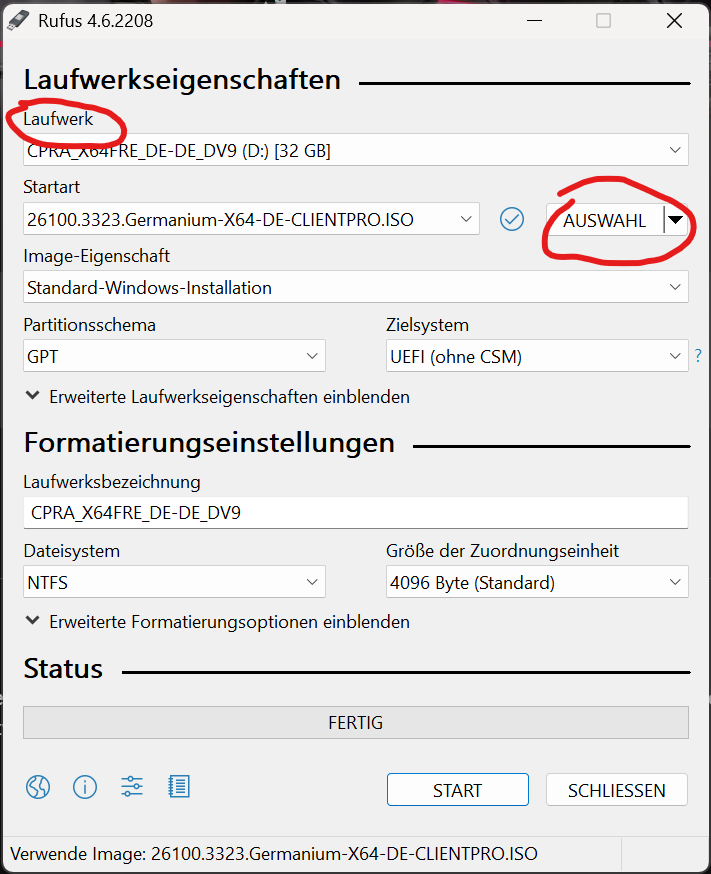Image resolution: width=711 pixels, height=874 pixels.
Task: Open the language globe icon
Action: coord(38,787)
